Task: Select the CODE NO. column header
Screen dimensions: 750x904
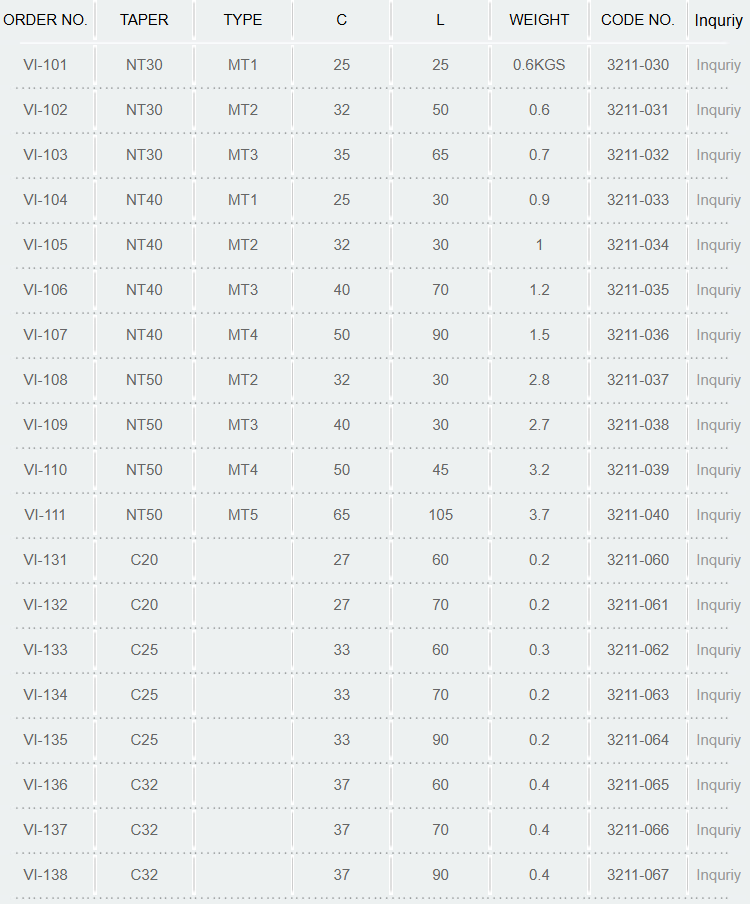Action: [x=638, y=20]
